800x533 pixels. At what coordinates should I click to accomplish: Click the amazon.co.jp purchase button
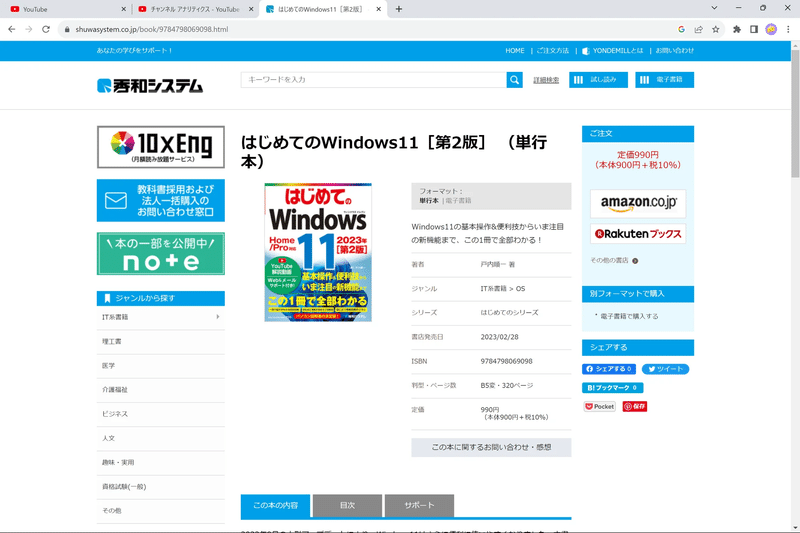click(638, 204)
